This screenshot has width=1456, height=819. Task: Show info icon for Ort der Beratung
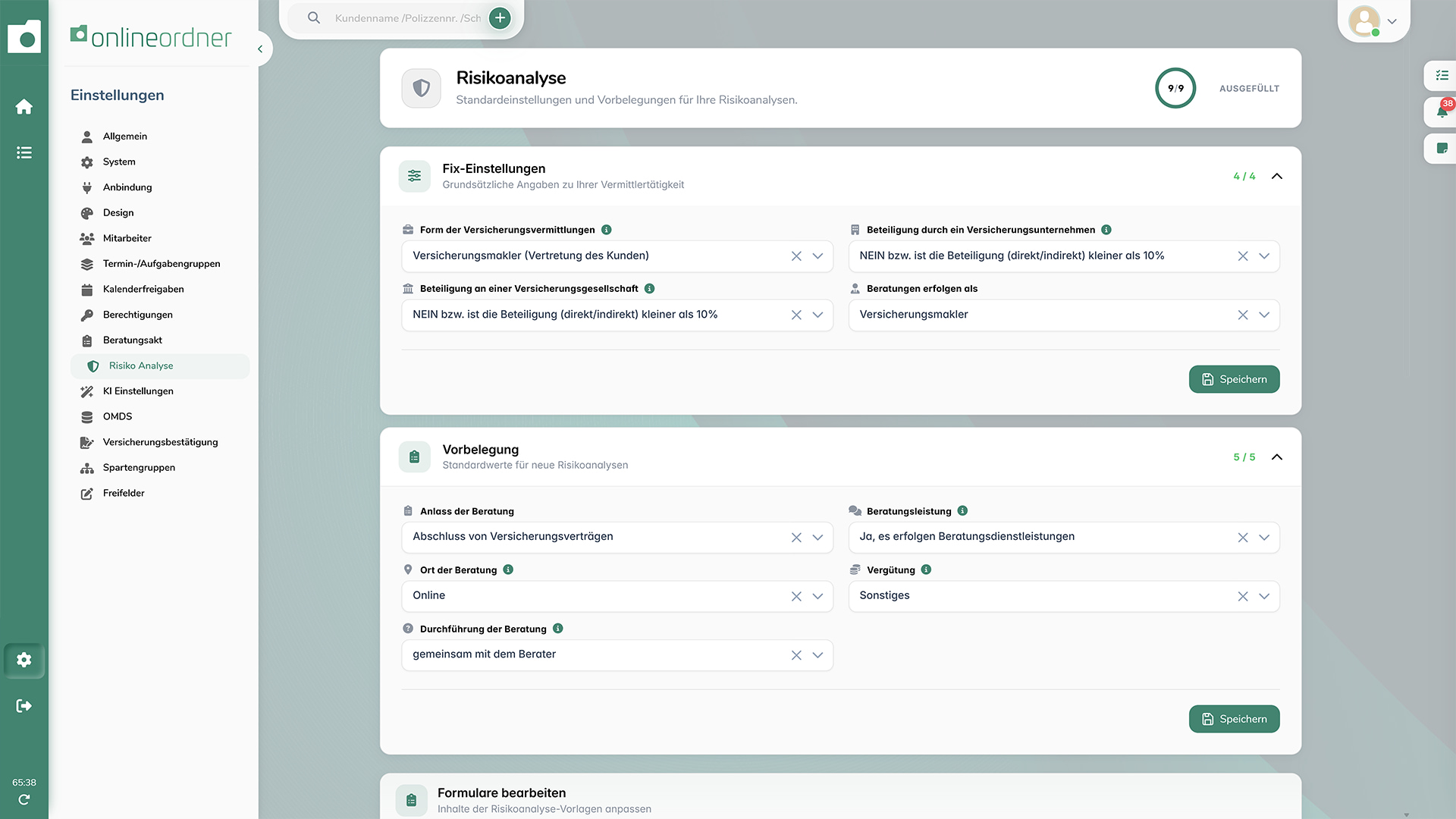pyautogui.click(x=508, y=570)
